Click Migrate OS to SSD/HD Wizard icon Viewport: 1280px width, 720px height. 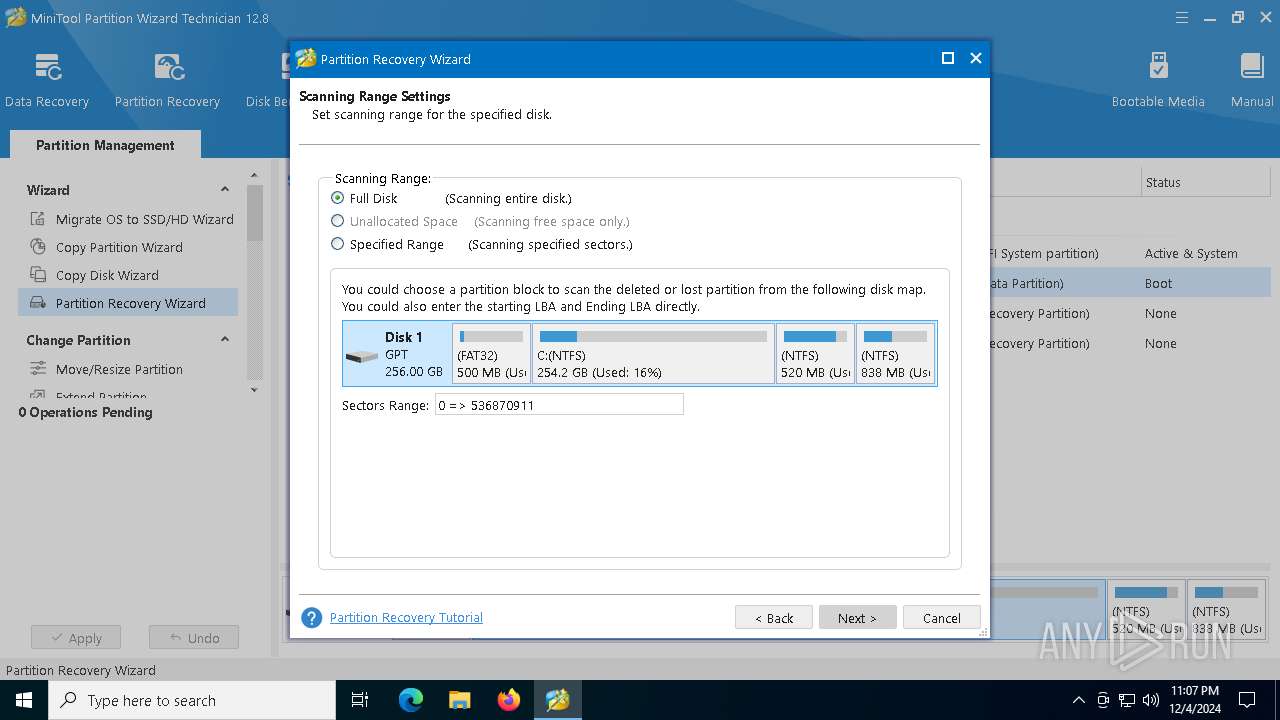coord(38,219)
